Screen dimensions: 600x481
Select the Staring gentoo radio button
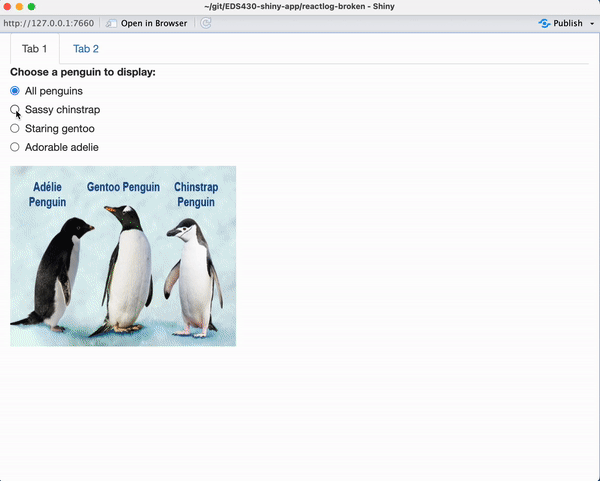(15, 128)
